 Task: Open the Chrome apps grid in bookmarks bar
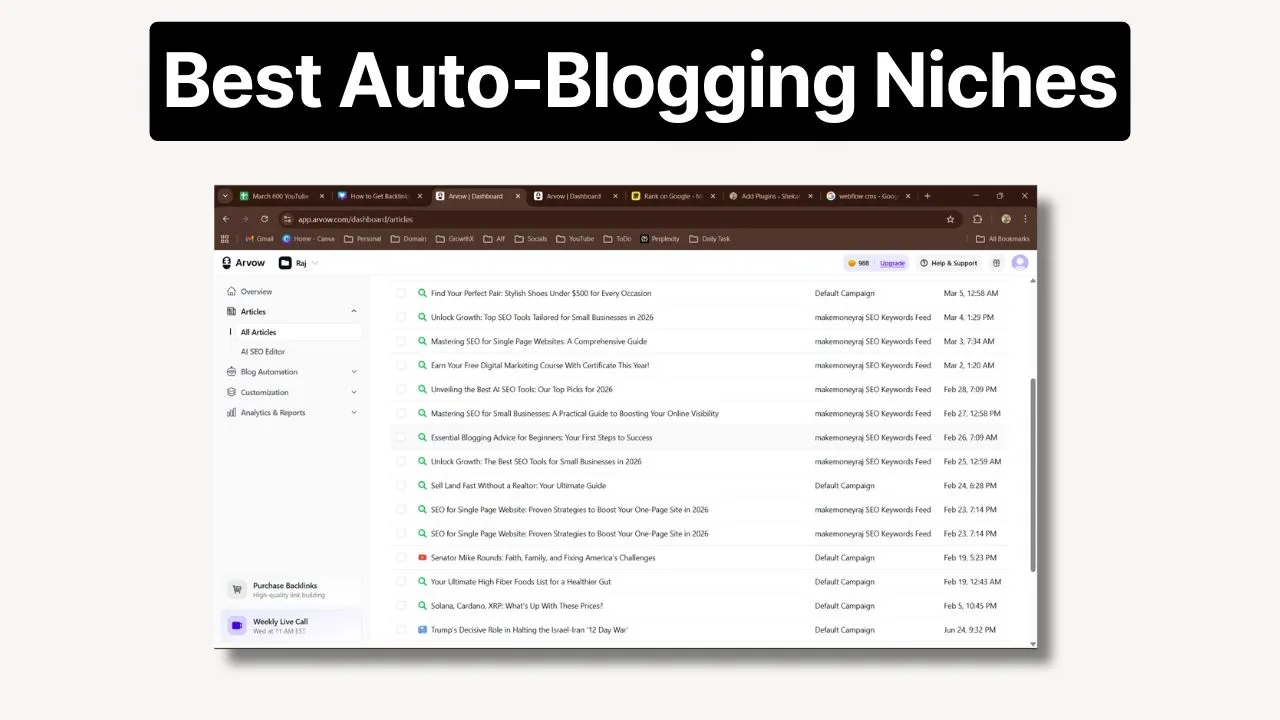point(225,239)
